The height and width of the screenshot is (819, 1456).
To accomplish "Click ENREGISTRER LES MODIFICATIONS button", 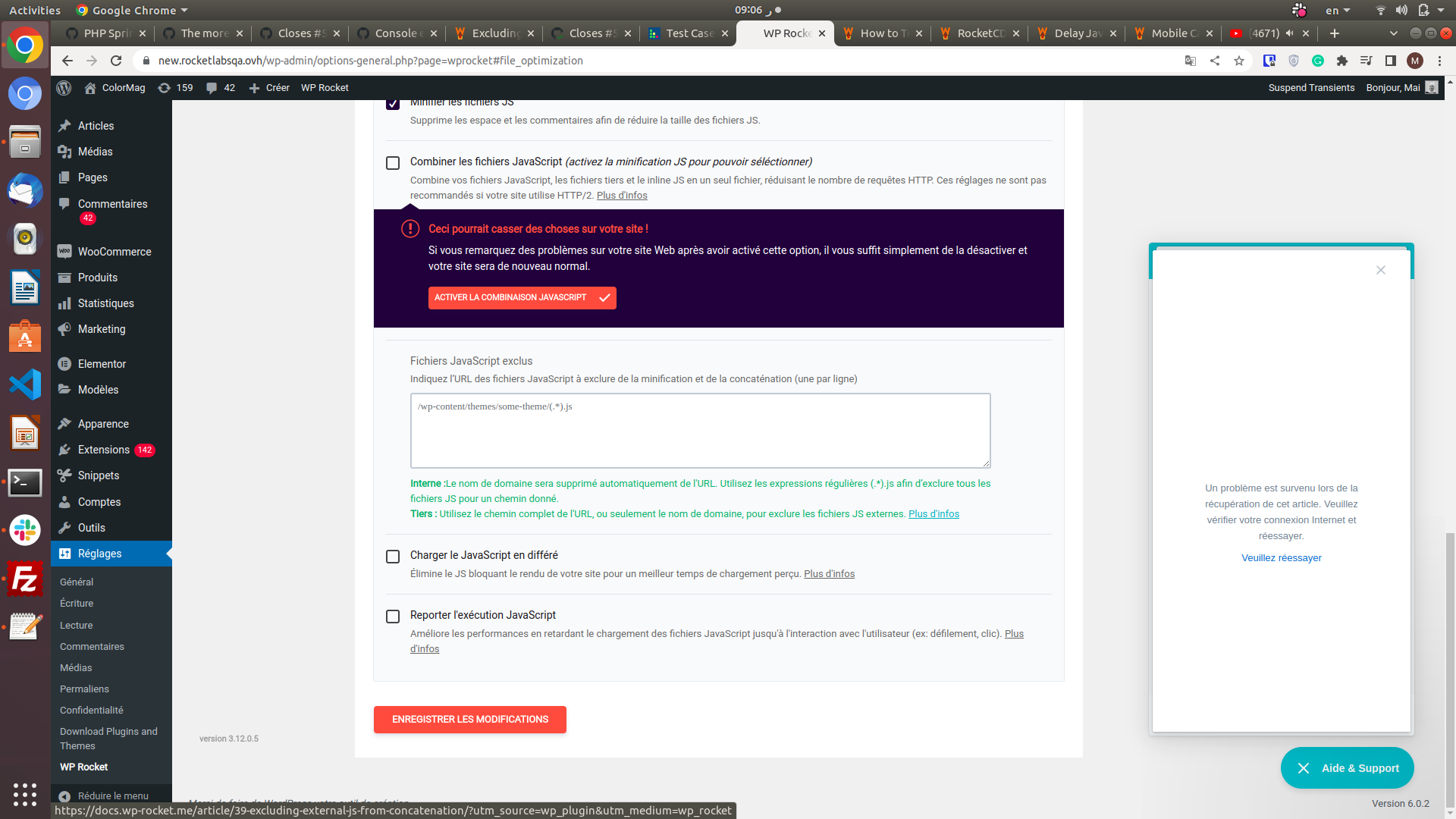I will click(469, 719).
